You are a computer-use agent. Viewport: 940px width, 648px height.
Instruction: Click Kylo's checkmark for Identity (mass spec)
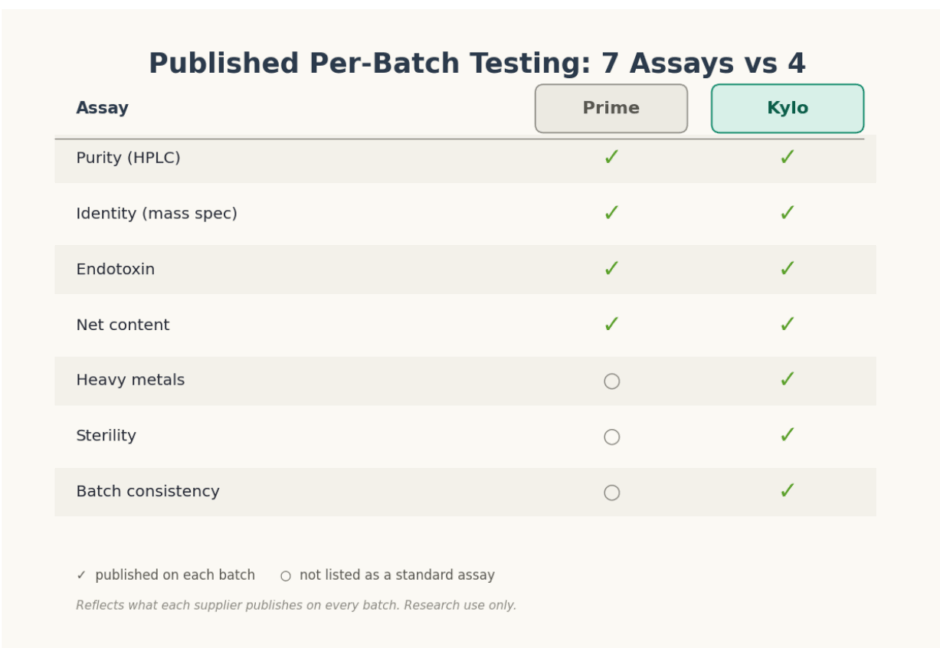787,213
